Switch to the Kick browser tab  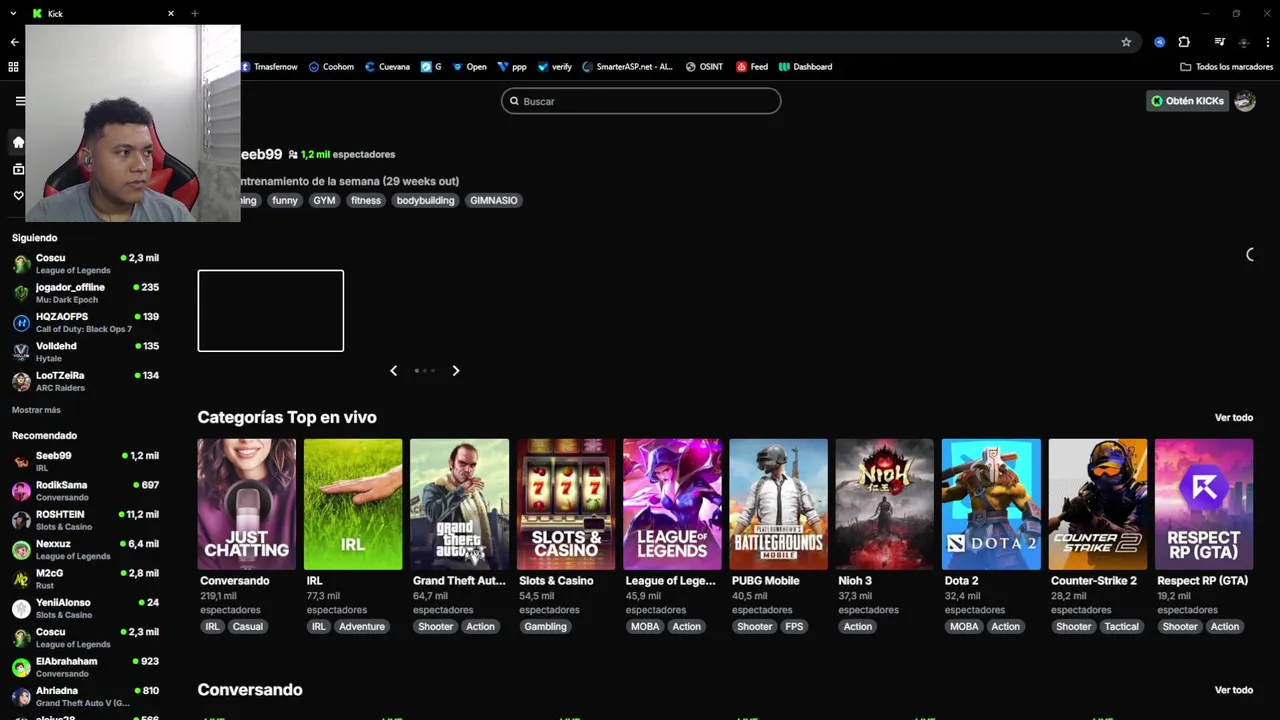coord(103,14)
